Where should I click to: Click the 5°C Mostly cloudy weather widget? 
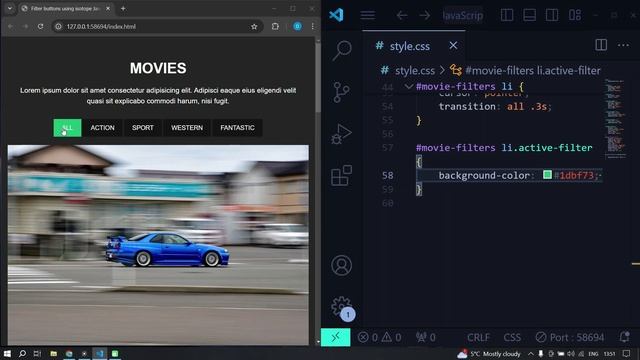(489, 354)
